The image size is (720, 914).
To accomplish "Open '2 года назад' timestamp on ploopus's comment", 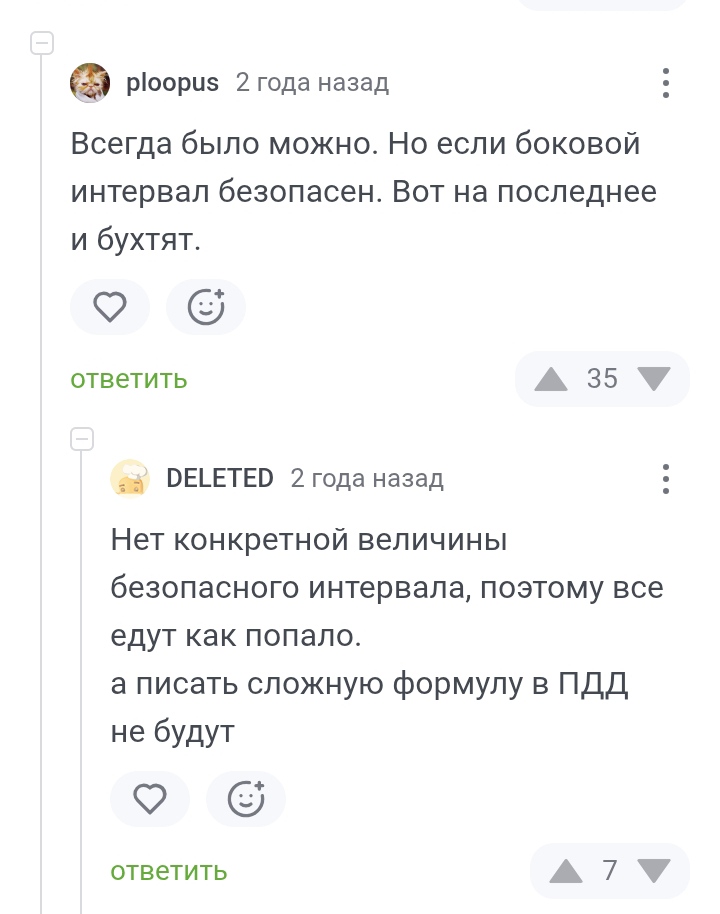I will point(312,83).
